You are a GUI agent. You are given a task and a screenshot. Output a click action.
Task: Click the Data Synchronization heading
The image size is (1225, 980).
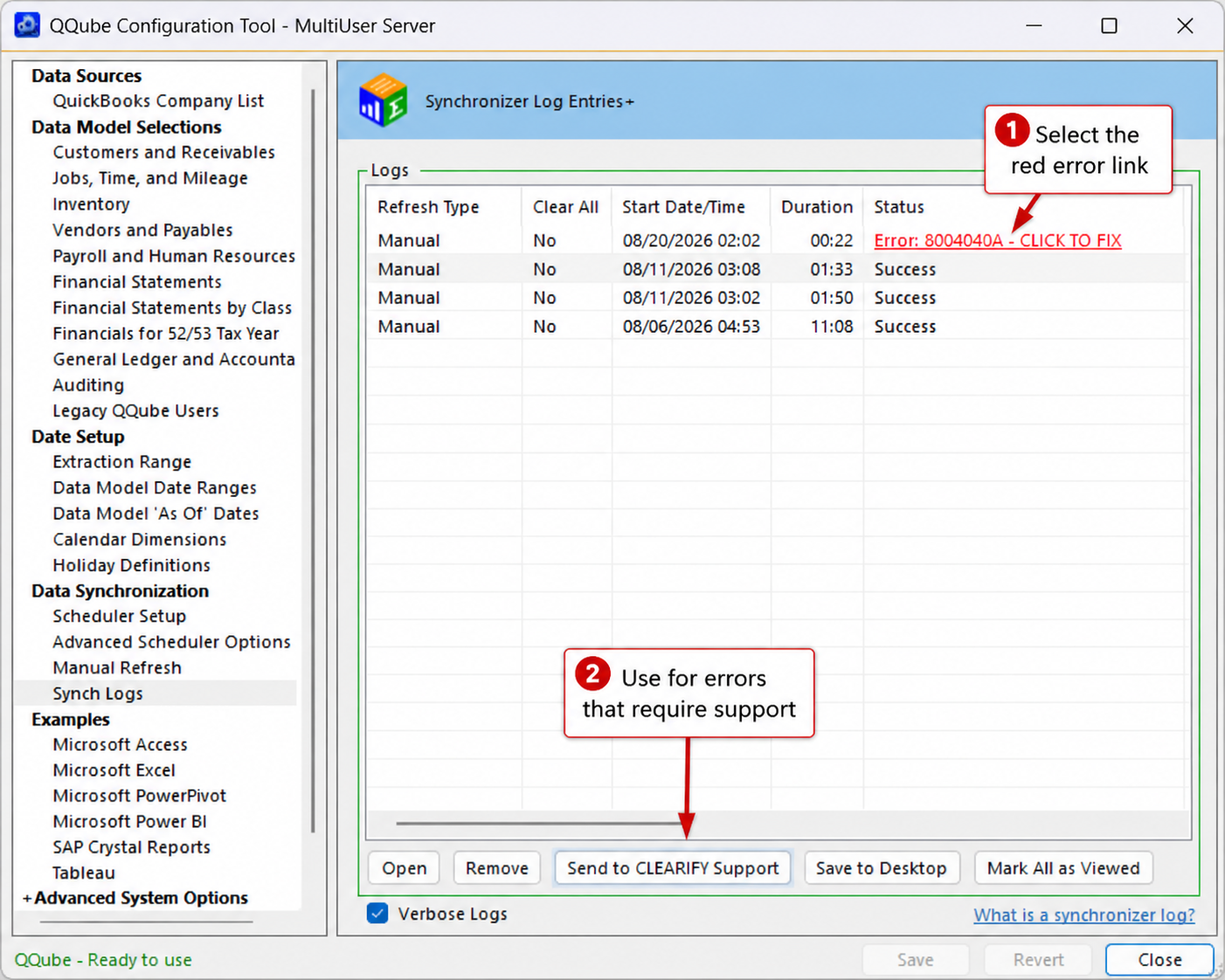[120, 591]
